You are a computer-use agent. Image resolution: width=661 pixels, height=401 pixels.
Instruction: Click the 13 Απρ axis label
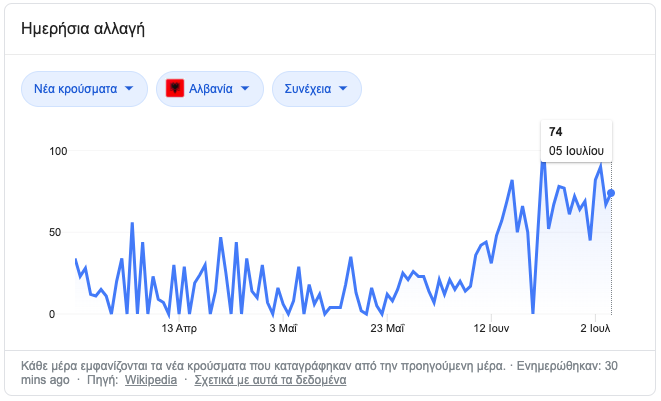[178, 328]
